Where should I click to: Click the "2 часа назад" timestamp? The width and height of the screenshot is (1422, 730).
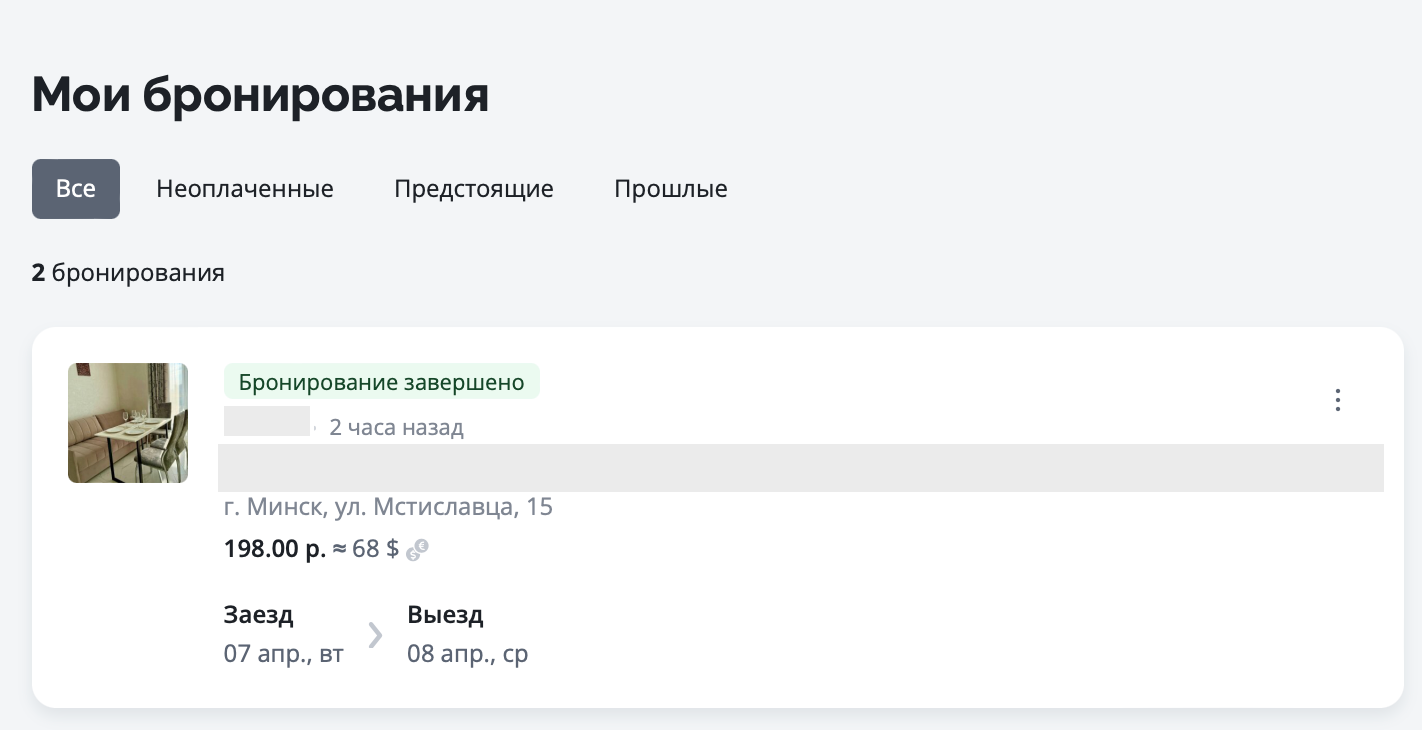tap(397, 428)
